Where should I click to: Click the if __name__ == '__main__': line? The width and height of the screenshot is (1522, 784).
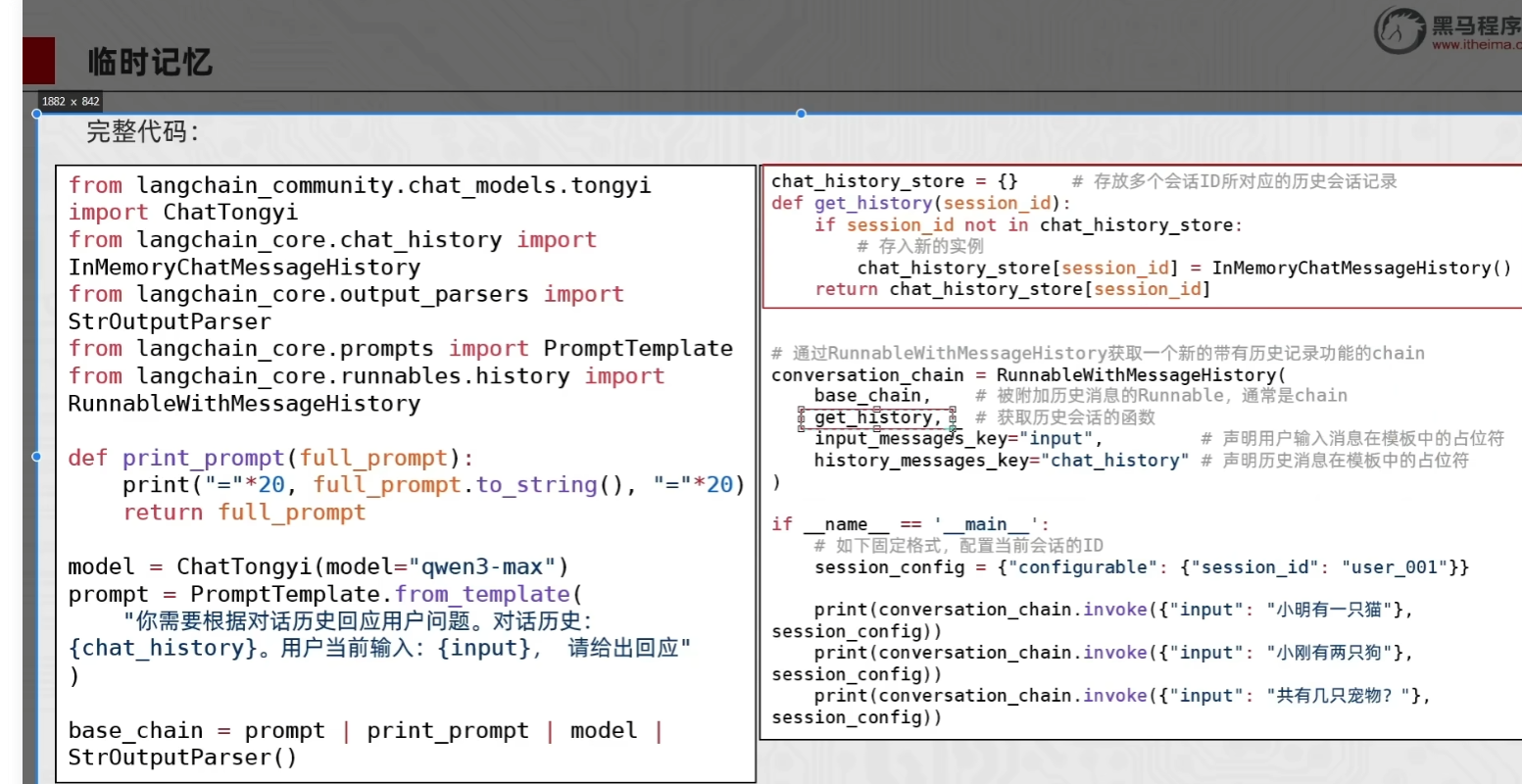[x=910, y=524]
